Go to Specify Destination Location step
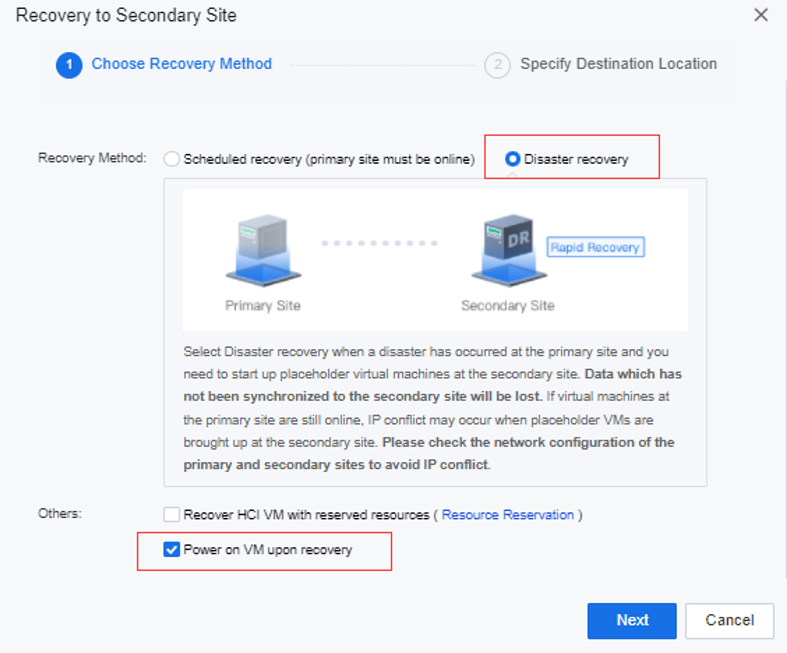Image resolution: width=787 pixels, height=653 pixels. tap(618, 64)
